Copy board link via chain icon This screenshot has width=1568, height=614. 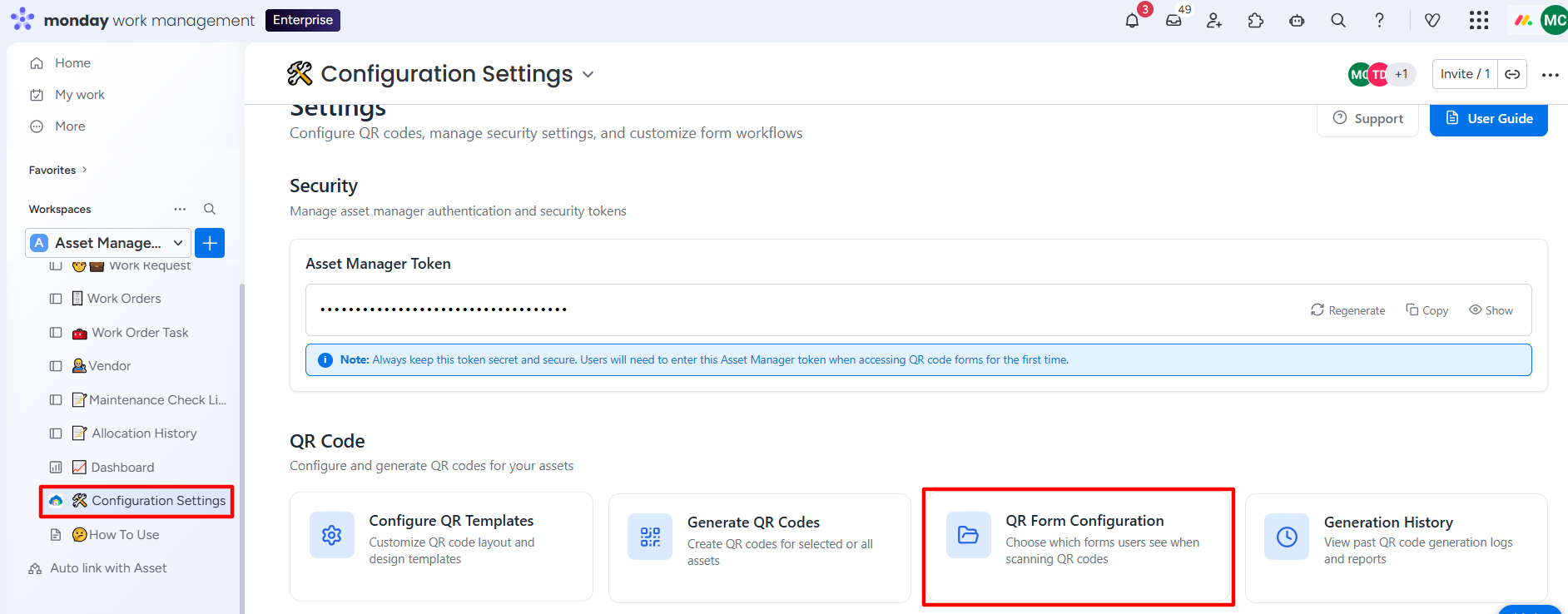pyautogui.click(x=1512, y=74)
